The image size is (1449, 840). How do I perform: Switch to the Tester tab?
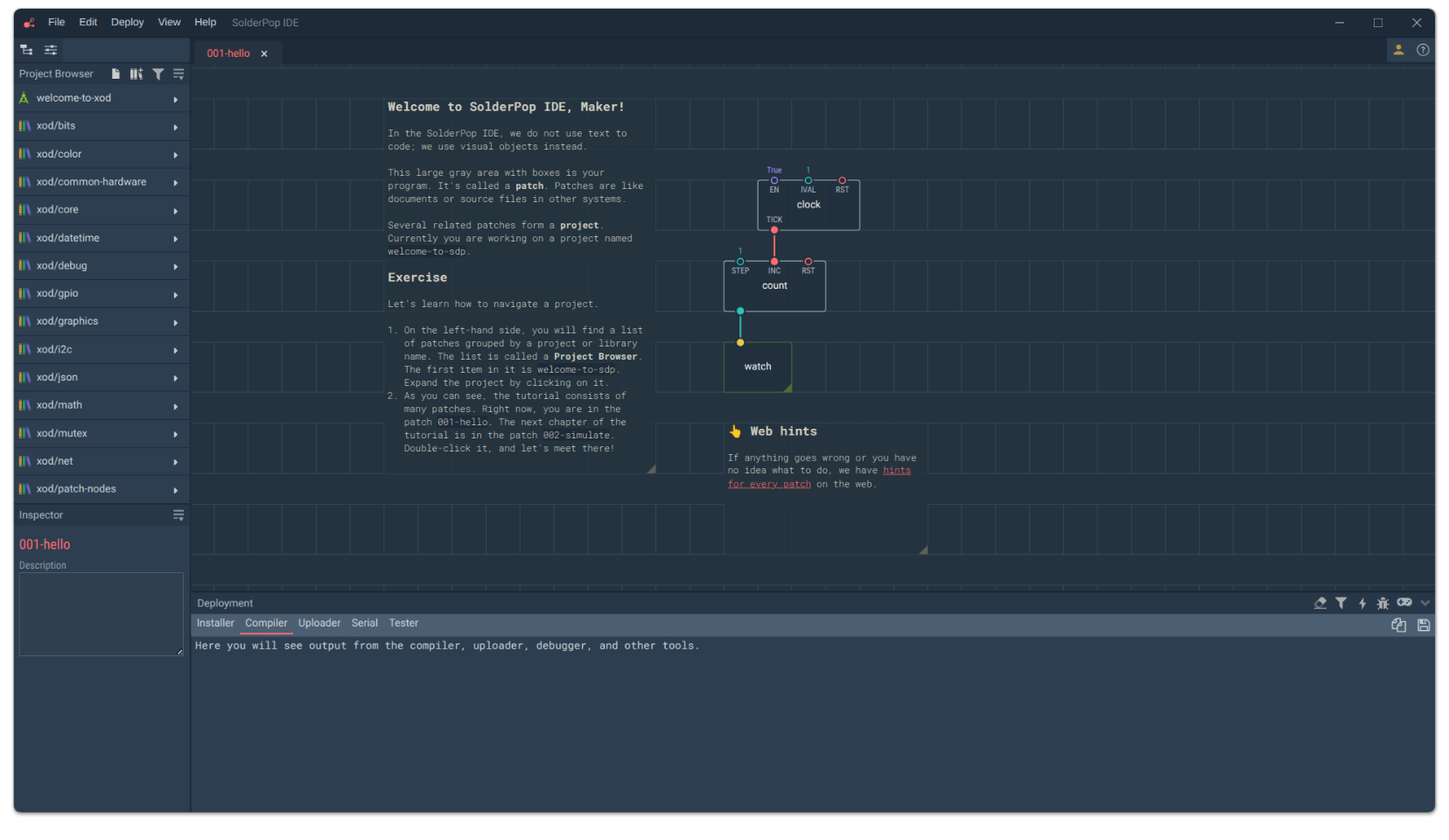(403, 623)
